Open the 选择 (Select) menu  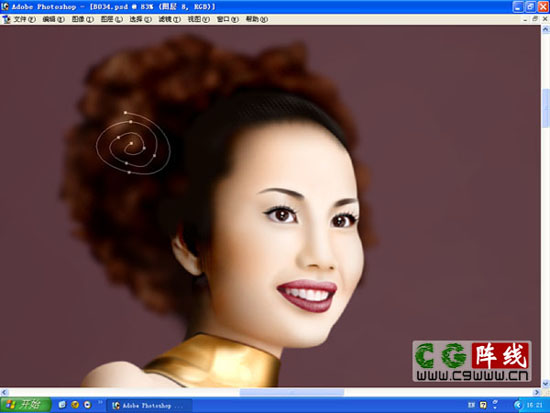tap(140, 19)
